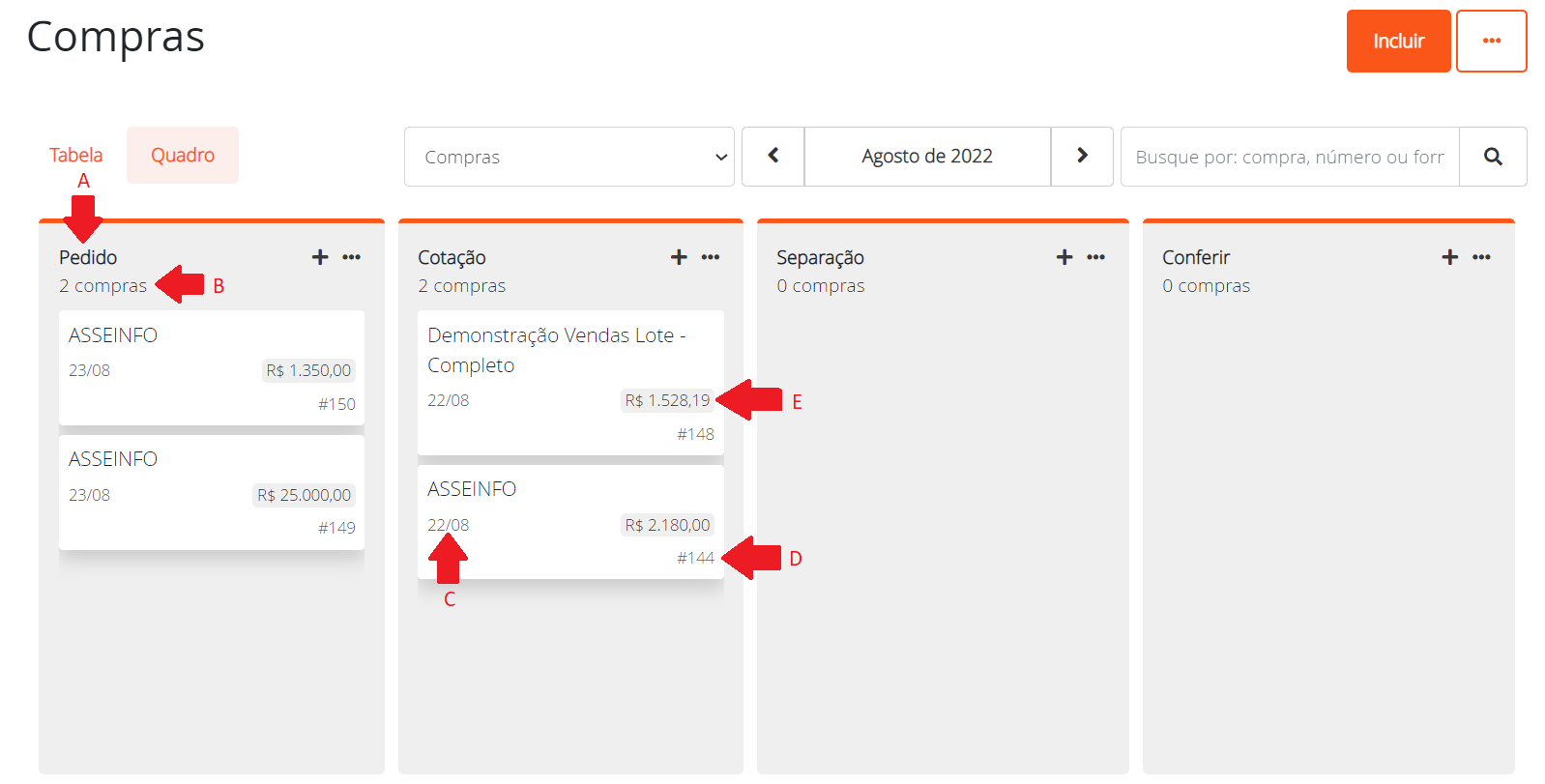The image size is (1545, 784).
Task: Open the page-level more options button
Action: coord(1491,42)
